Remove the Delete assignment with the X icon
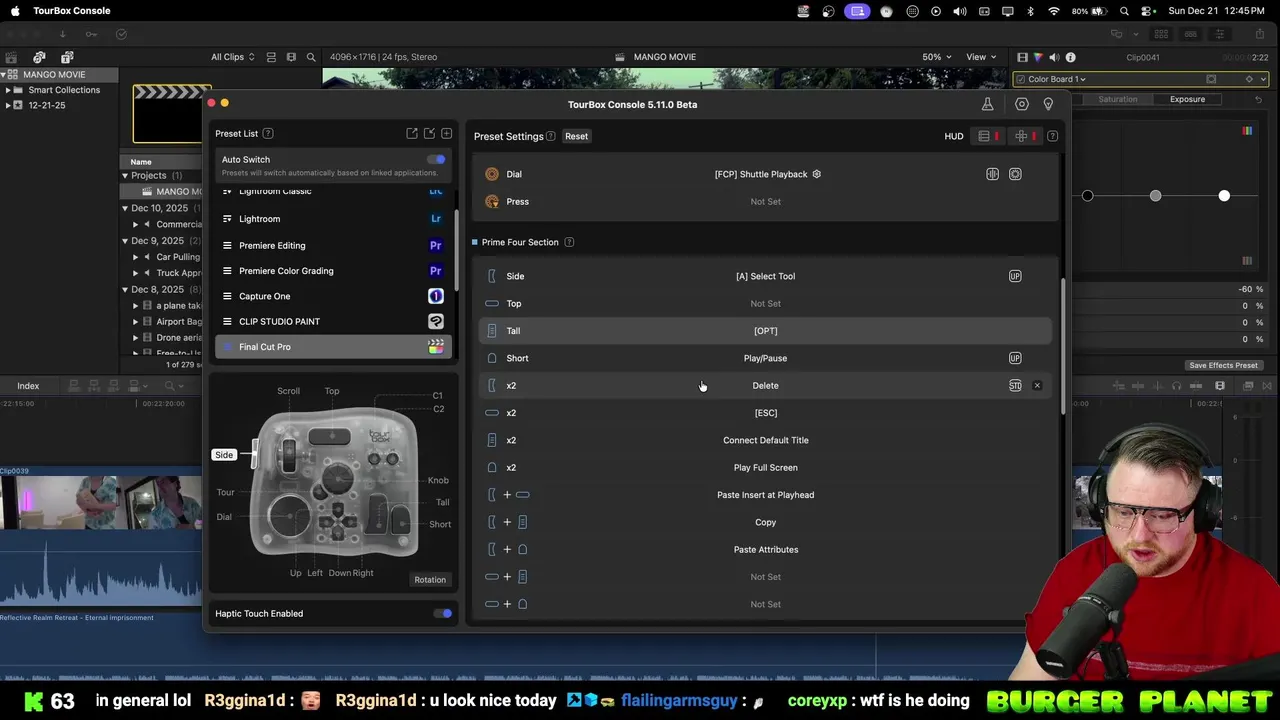This screenshot has height=720, width=1280. pyautogui.click(x=1037, y=385)
